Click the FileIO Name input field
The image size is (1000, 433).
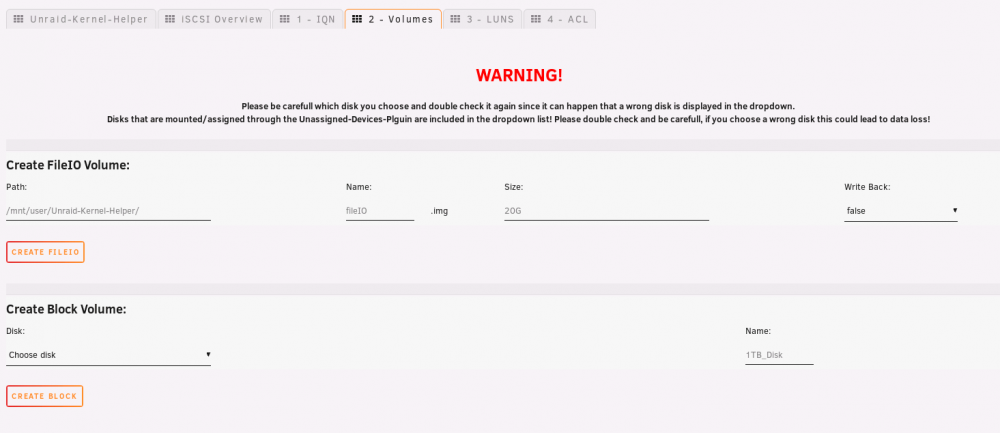pyautogui.click(x=380, y=210)
